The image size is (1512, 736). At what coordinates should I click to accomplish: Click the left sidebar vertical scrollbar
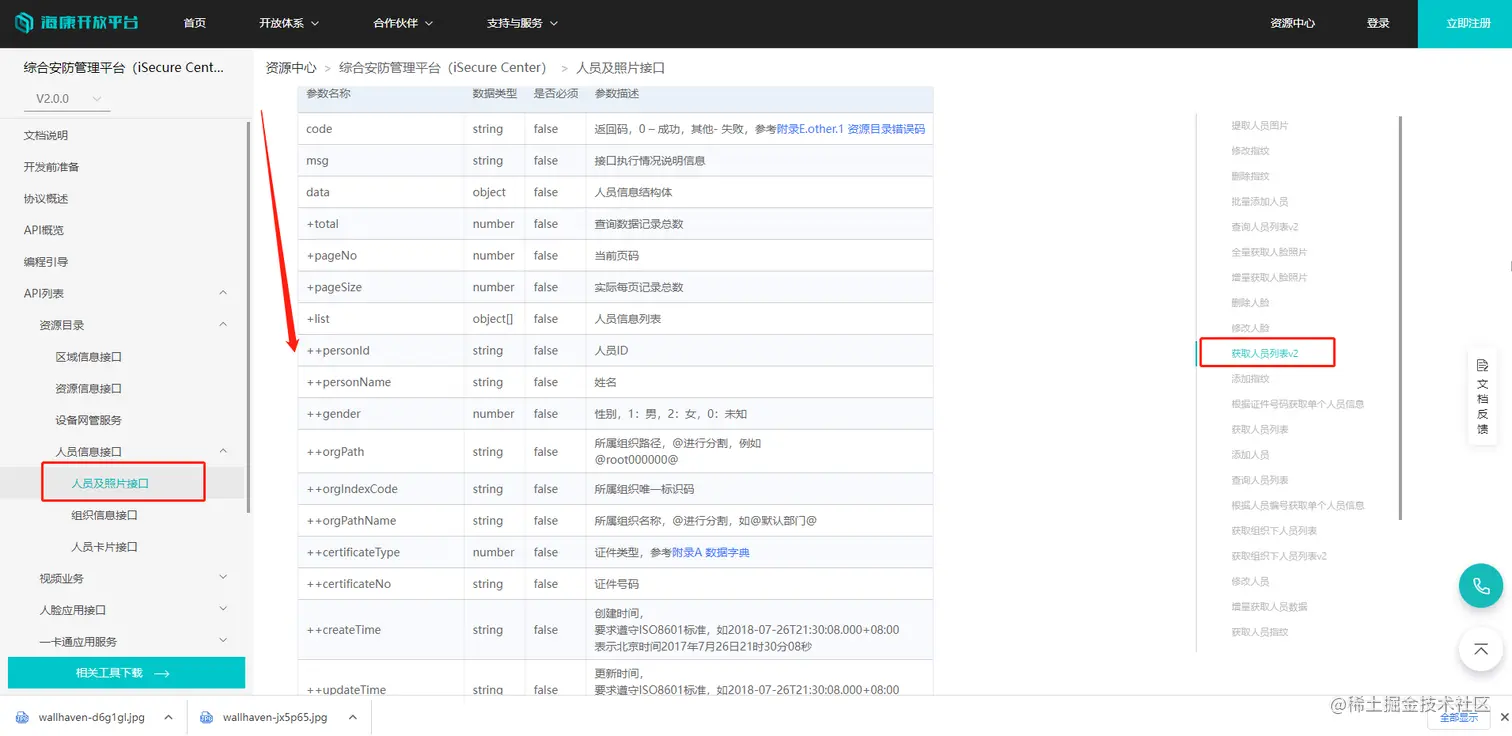(248, 316)
